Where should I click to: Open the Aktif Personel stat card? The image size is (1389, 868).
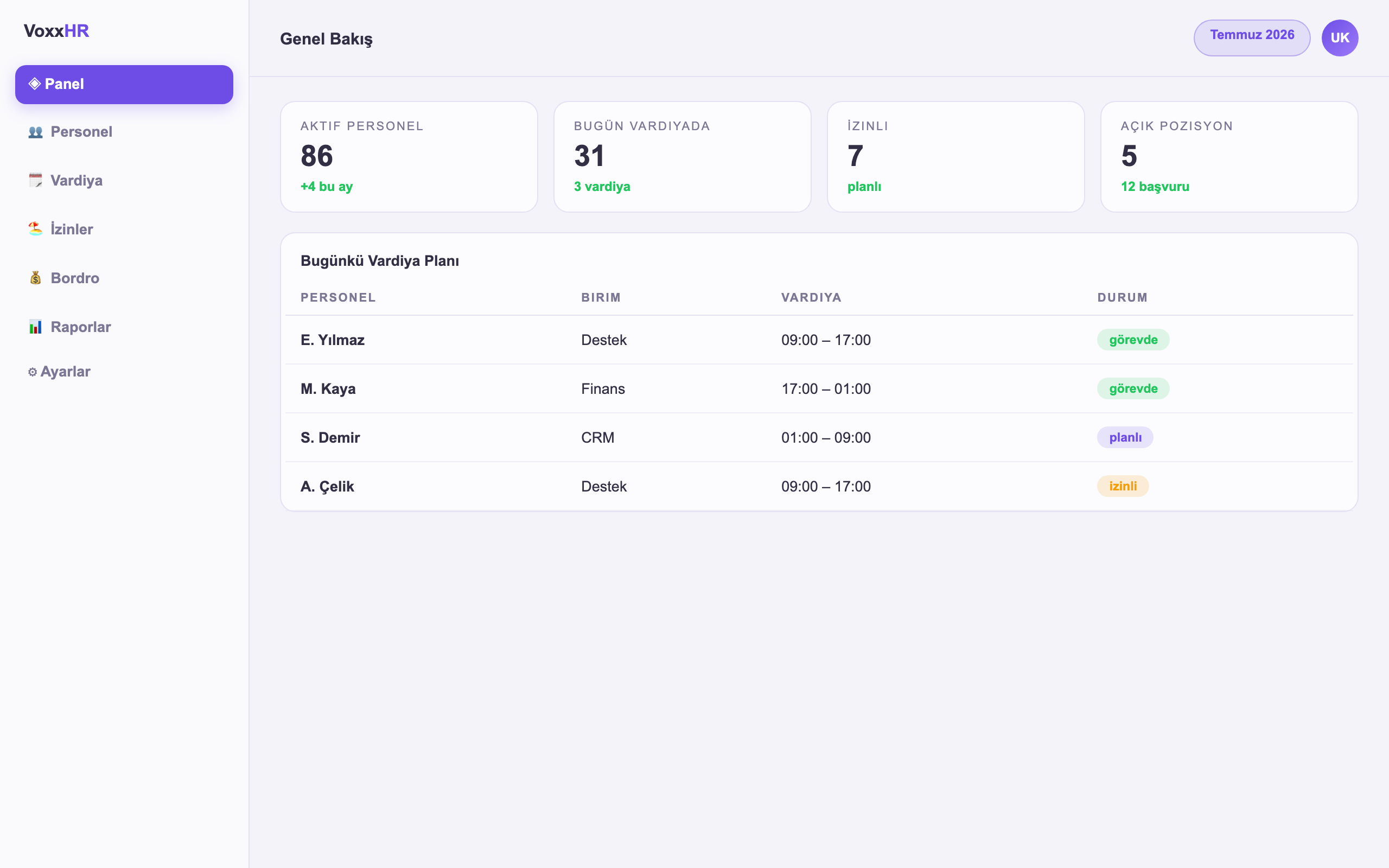coord(409,157)
